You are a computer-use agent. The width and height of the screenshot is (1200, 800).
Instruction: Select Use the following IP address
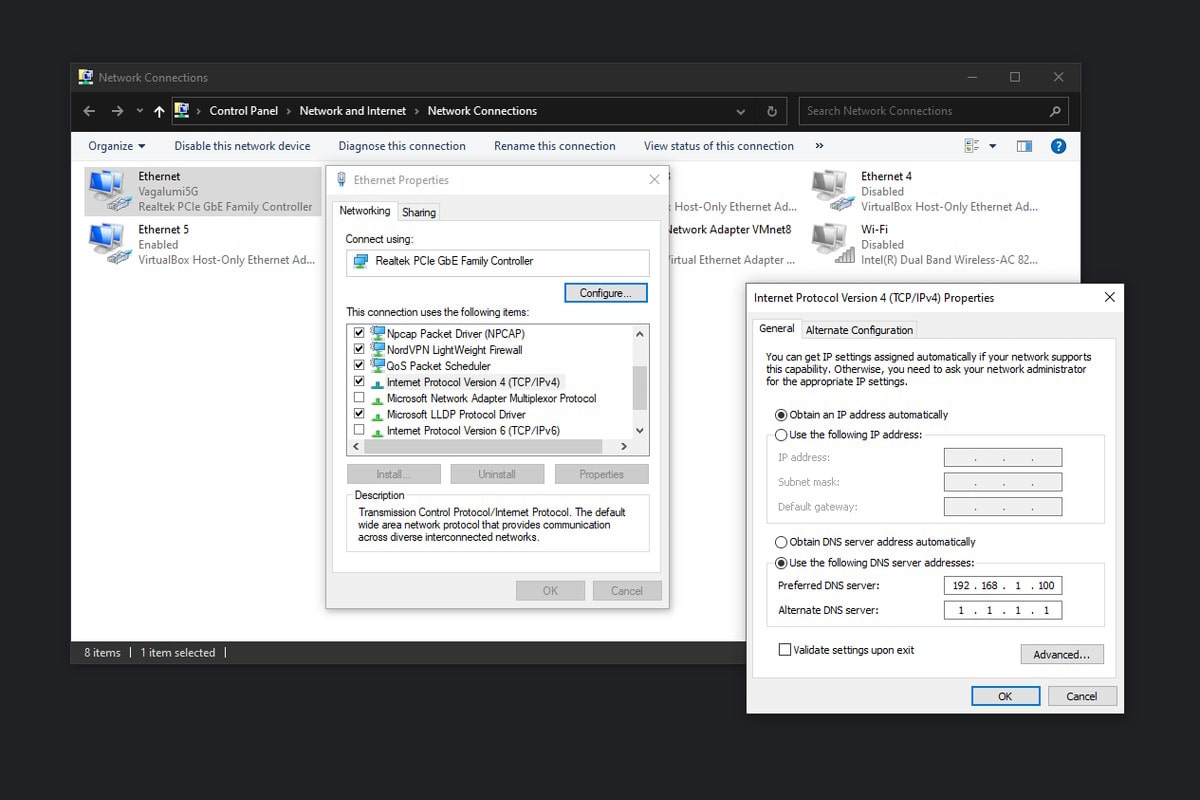[782, 435]
